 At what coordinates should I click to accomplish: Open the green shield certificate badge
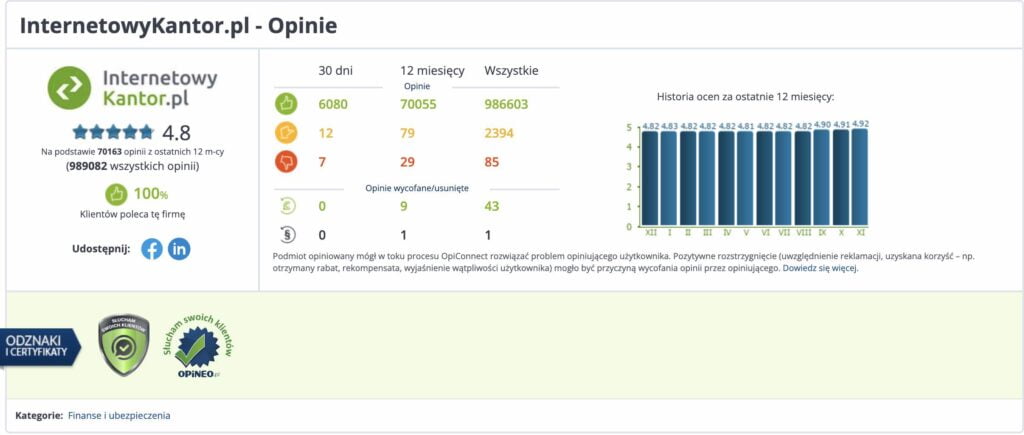pyautogui.click(x=123, y=345)
